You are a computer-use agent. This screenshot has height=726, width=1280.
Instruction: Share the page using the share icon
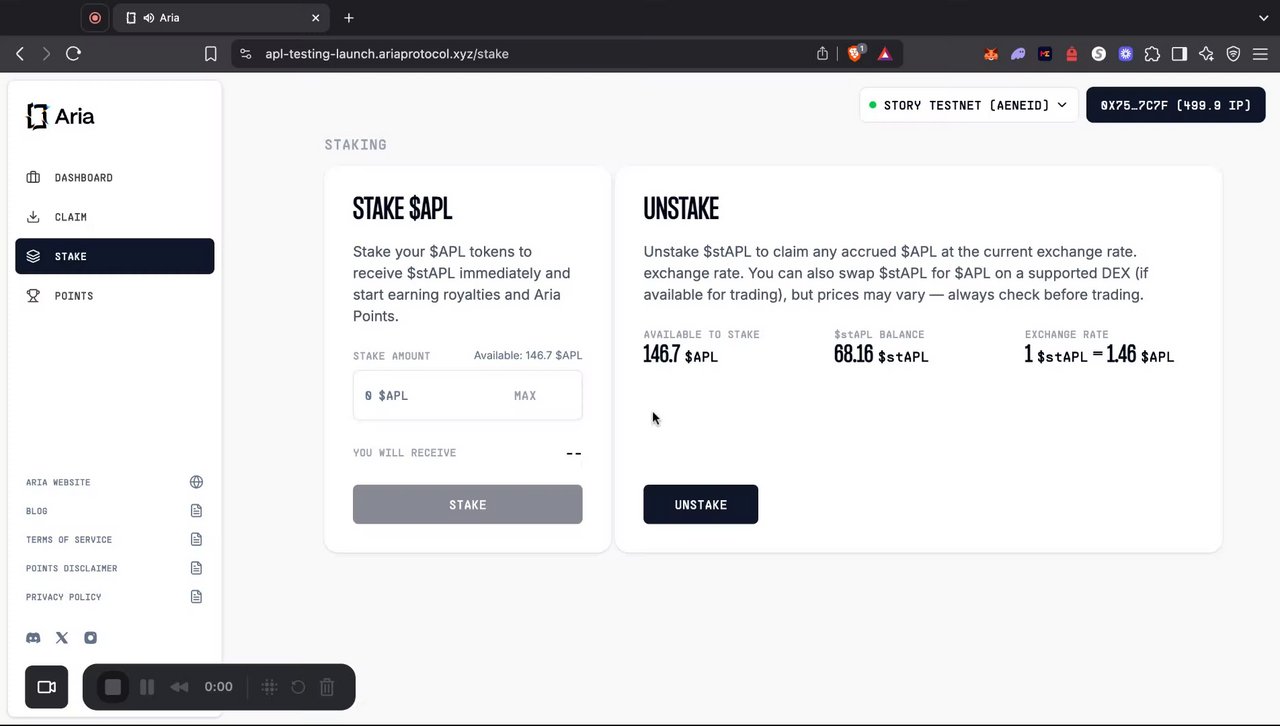click(x=823, y=54)
